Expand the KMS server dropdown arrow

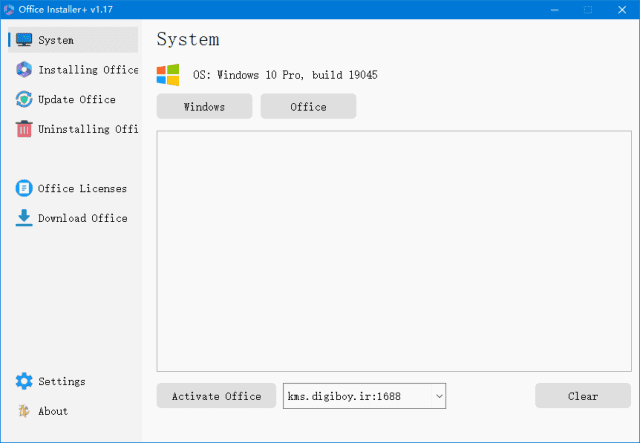click(437, 396)
